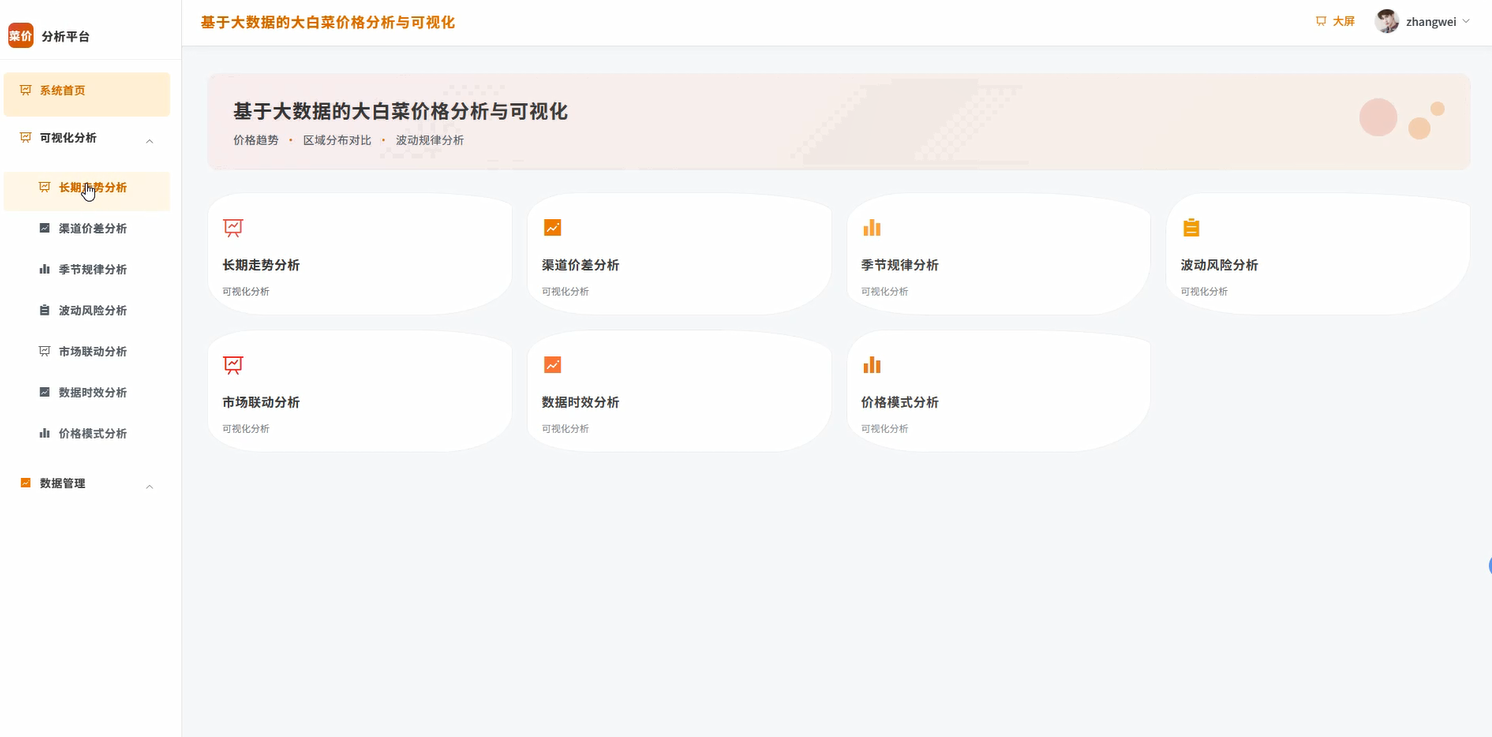Click the 数据时效分析 card title
This screenshot has width=1492, height=737.
pyautogui.click(x=580, y=402)
